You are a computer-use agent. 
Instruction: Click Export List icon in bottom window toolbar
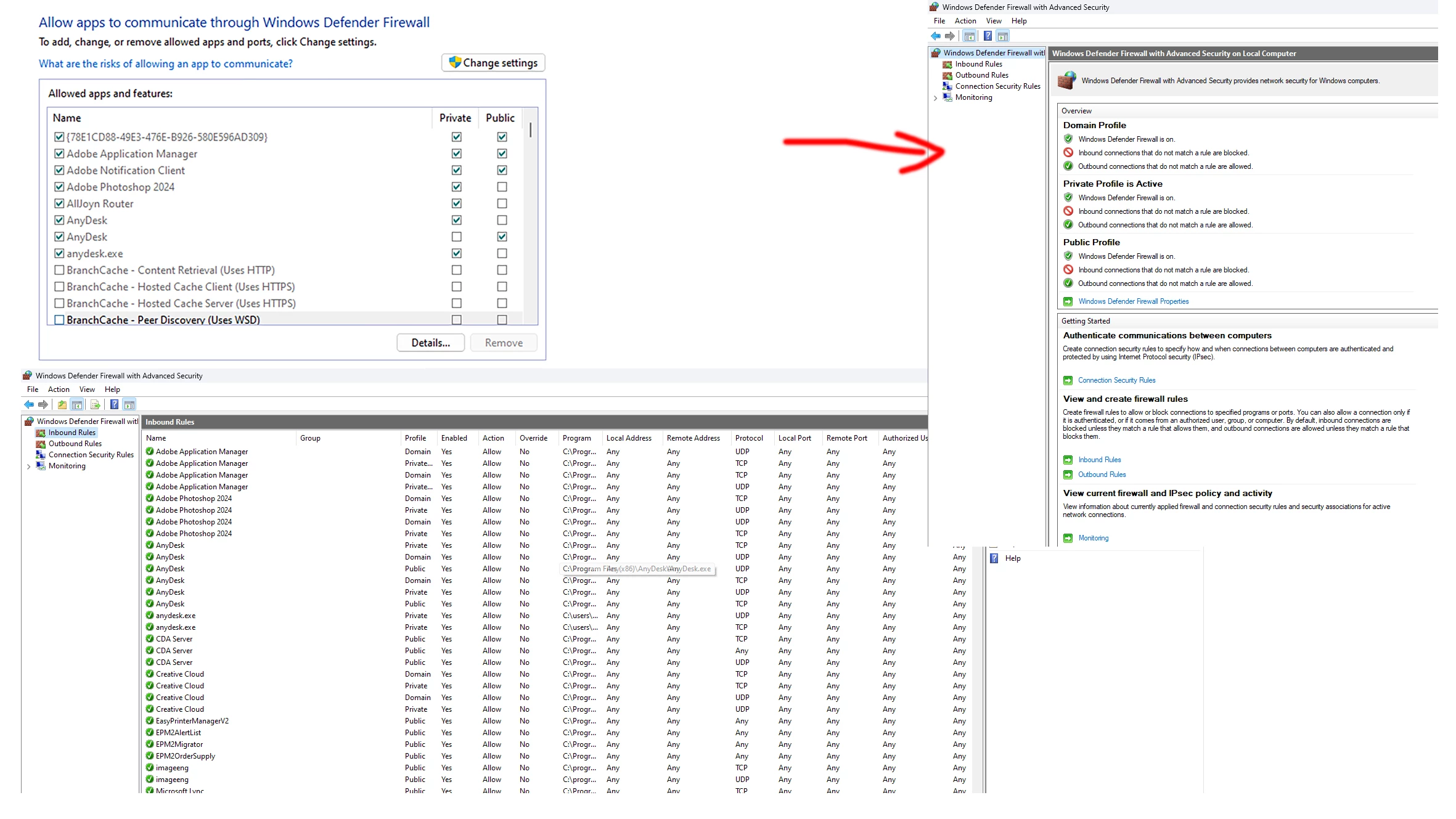coord(95,405)
